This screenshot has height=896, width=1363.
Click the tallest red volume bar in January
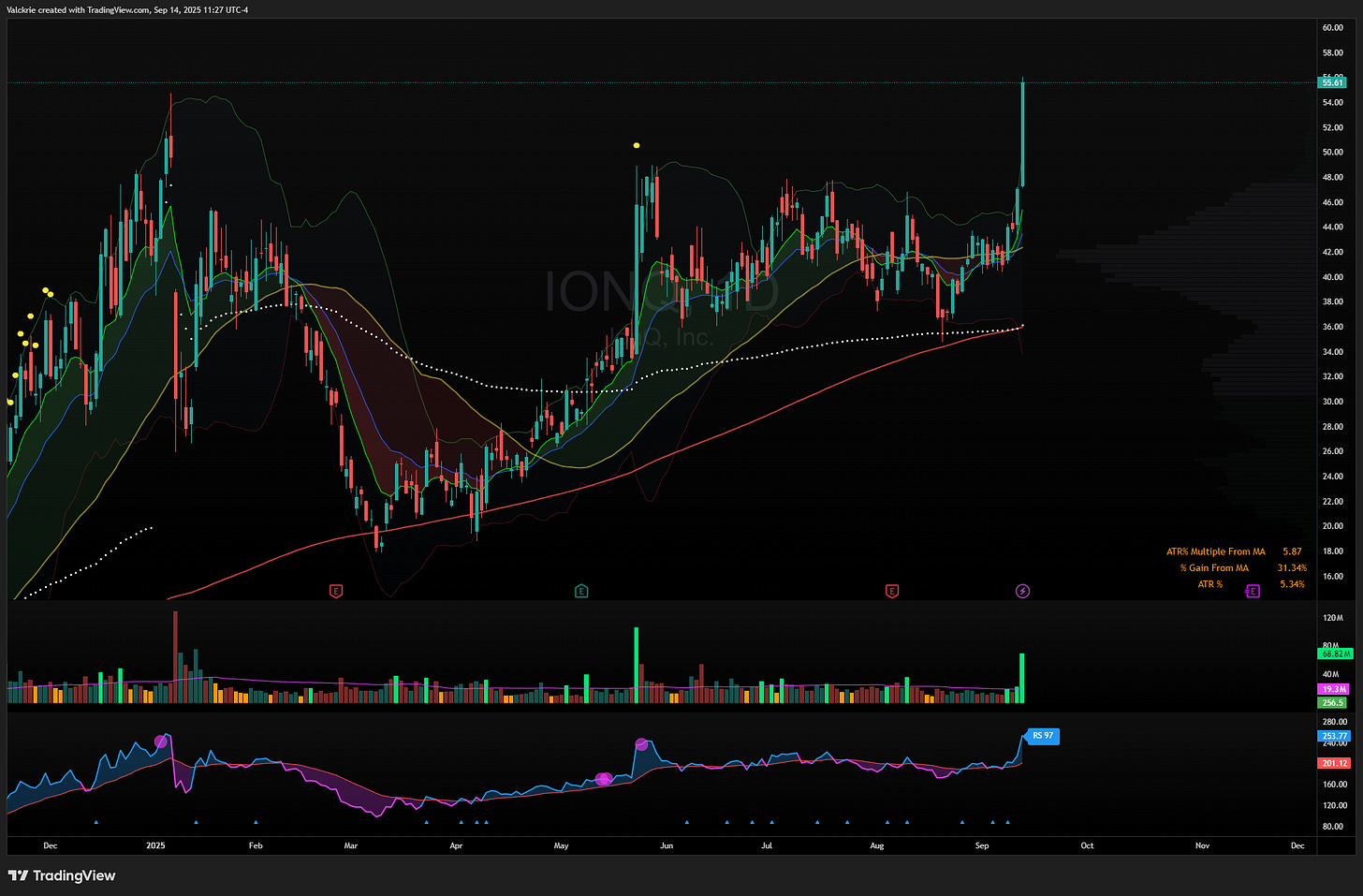(174, 656)
